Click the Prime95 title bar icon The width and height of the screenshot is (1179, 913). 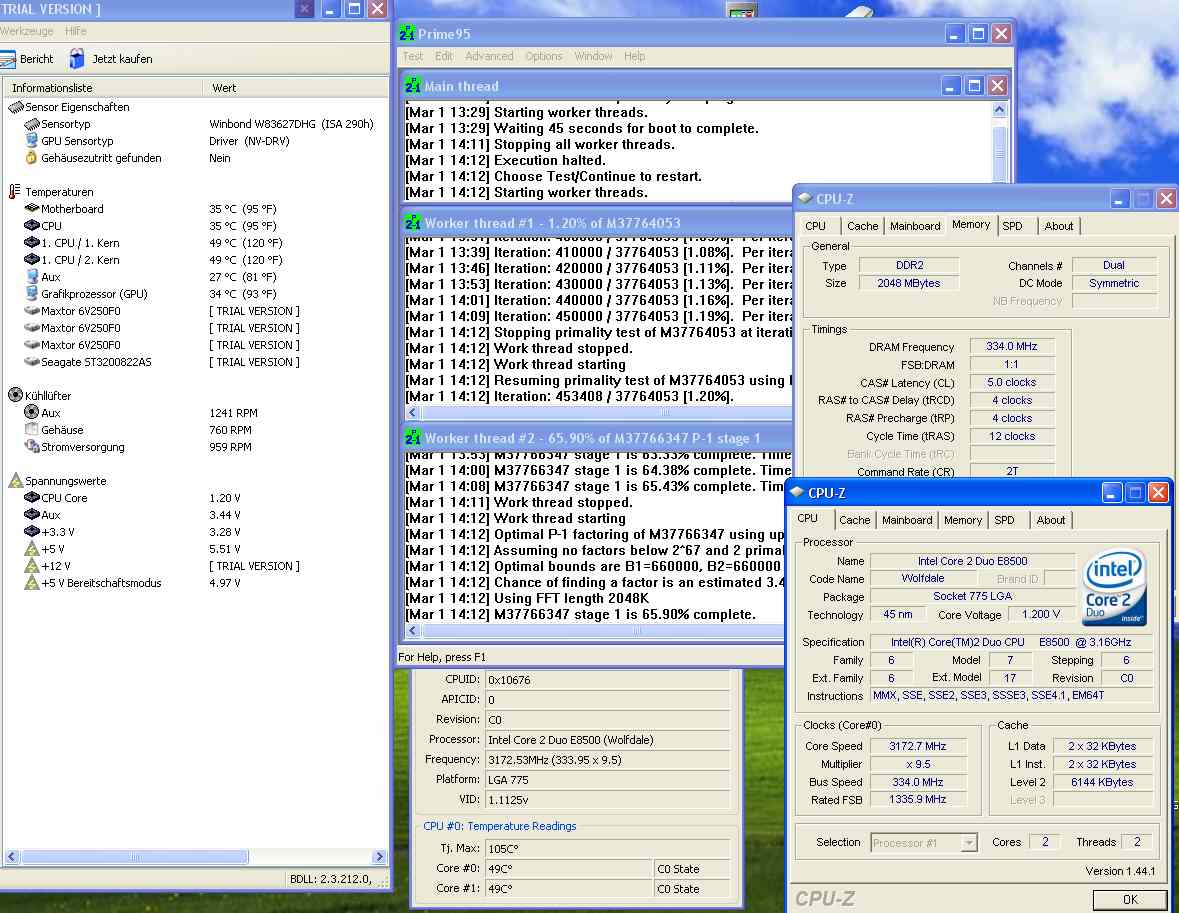[407, 34]
